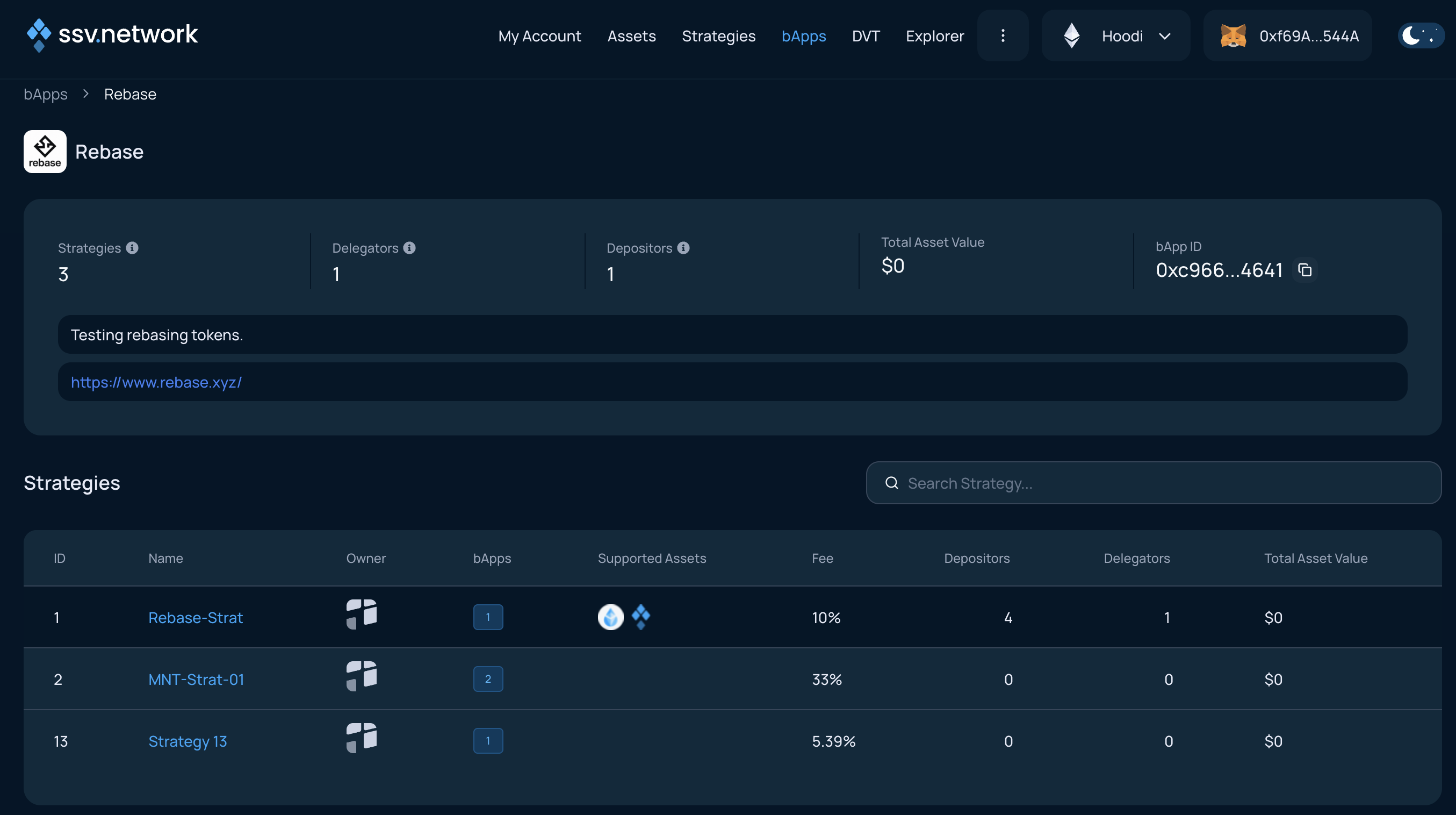Screen dimensions: 1456x815
Task: Click the ssv.network logo
Action: coord(112,35)
